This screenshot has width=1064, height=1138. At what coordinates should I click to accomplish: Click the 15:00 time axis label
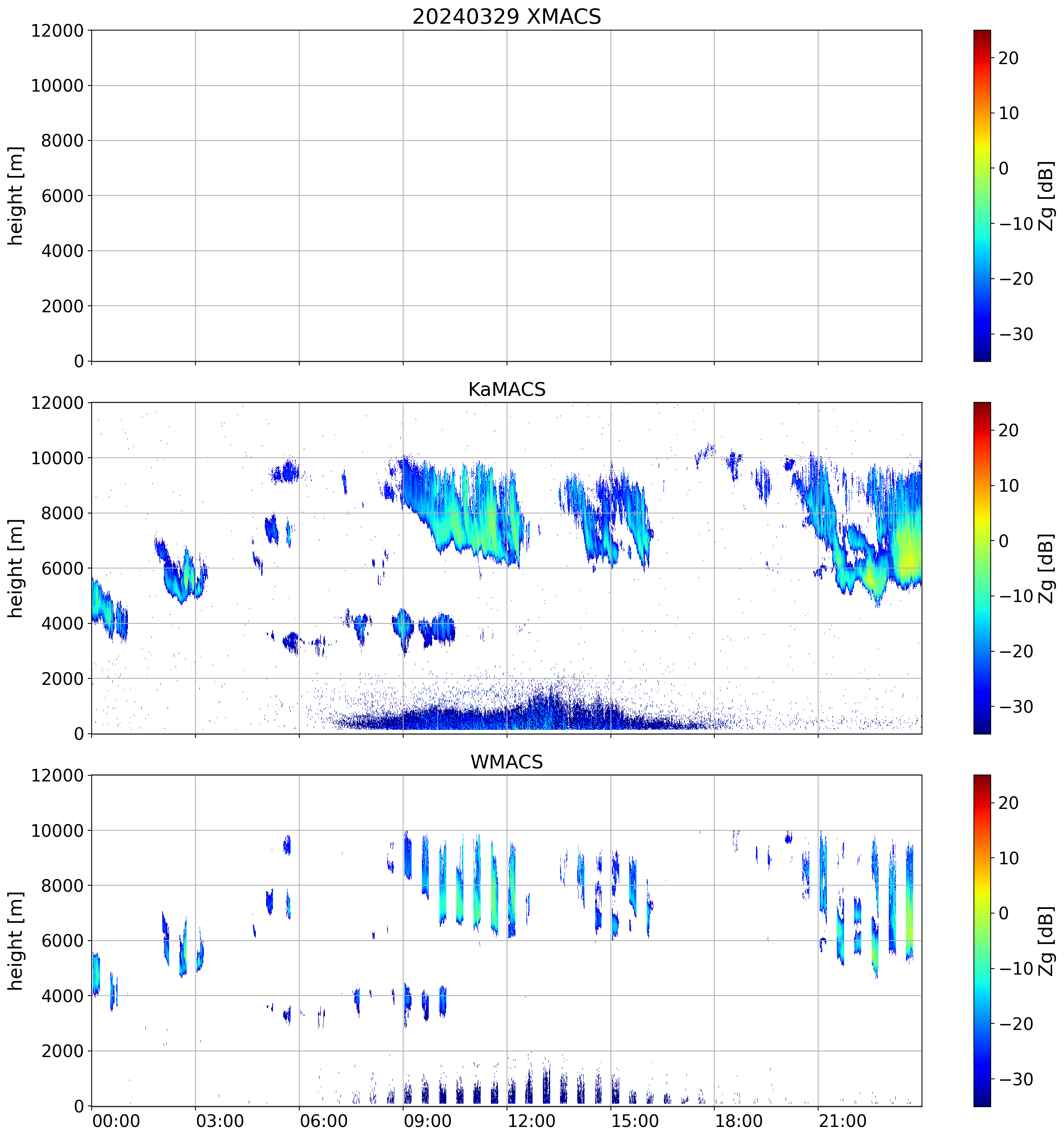tap(635, 1121)
